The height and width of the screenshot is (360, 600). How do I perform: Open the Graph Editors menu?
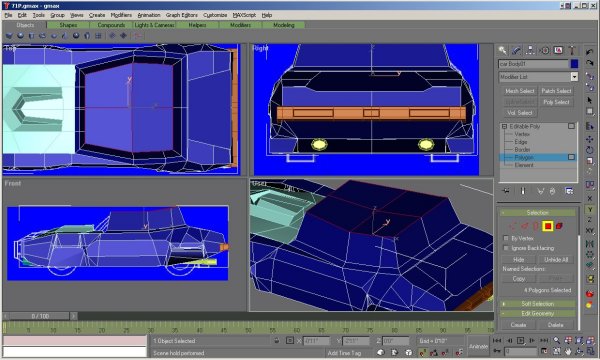pyautogui.click(x=182, y=15)
